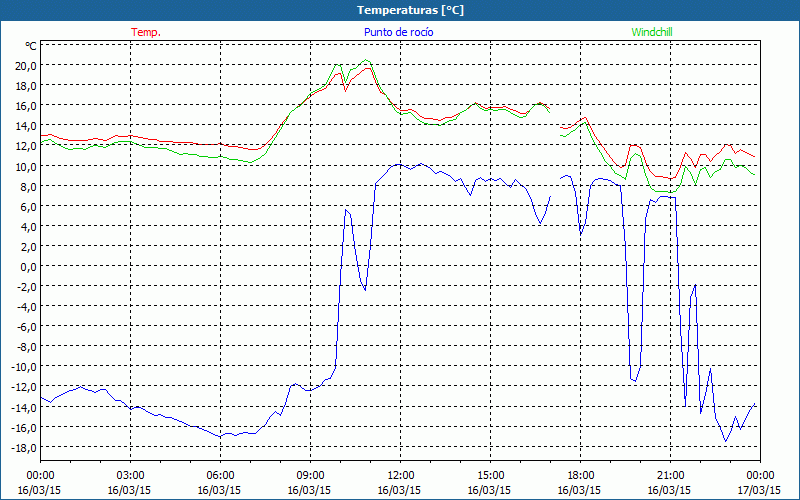
Task: Click the "16/03/15" date under 03:00
Action: tap(130, 490)
